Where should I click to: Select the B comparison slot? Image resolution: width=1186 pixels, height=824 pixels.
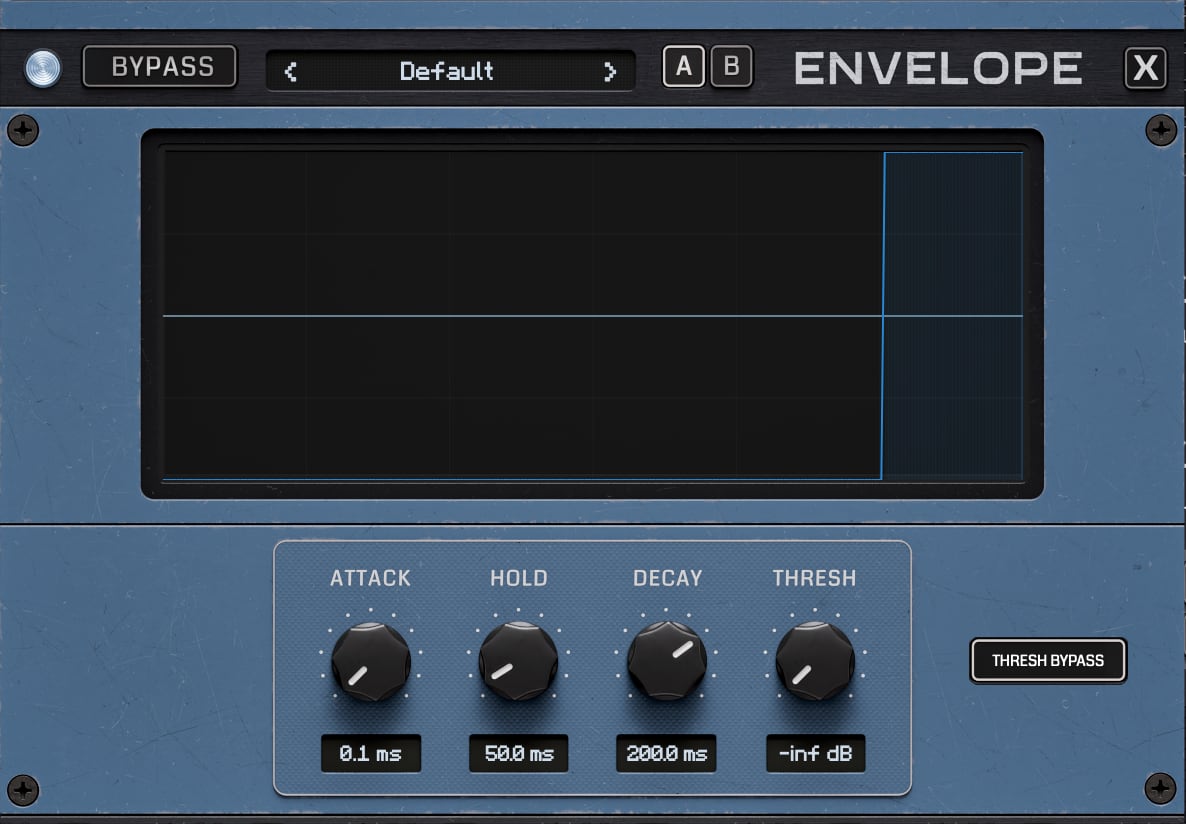point(731,67)
